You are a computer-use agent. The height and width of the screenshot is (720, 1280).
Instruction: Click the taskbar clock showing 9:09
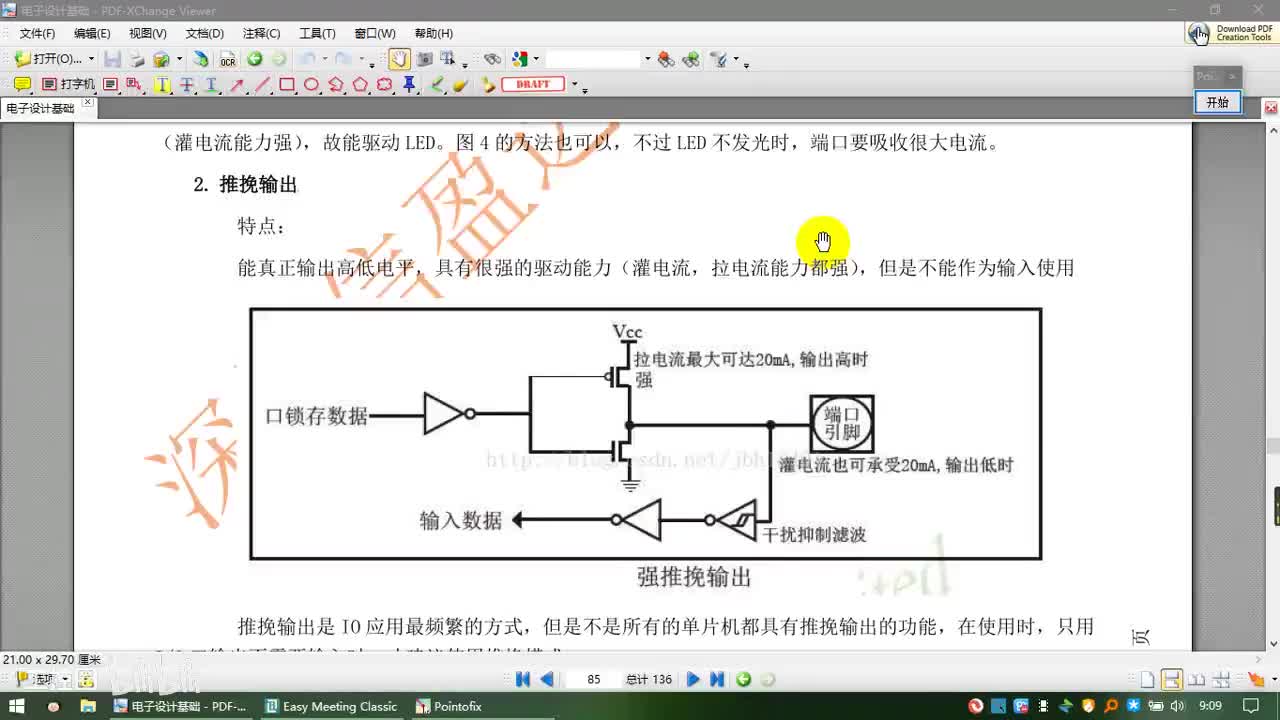pyautogui.click(x=1210, y=706)
